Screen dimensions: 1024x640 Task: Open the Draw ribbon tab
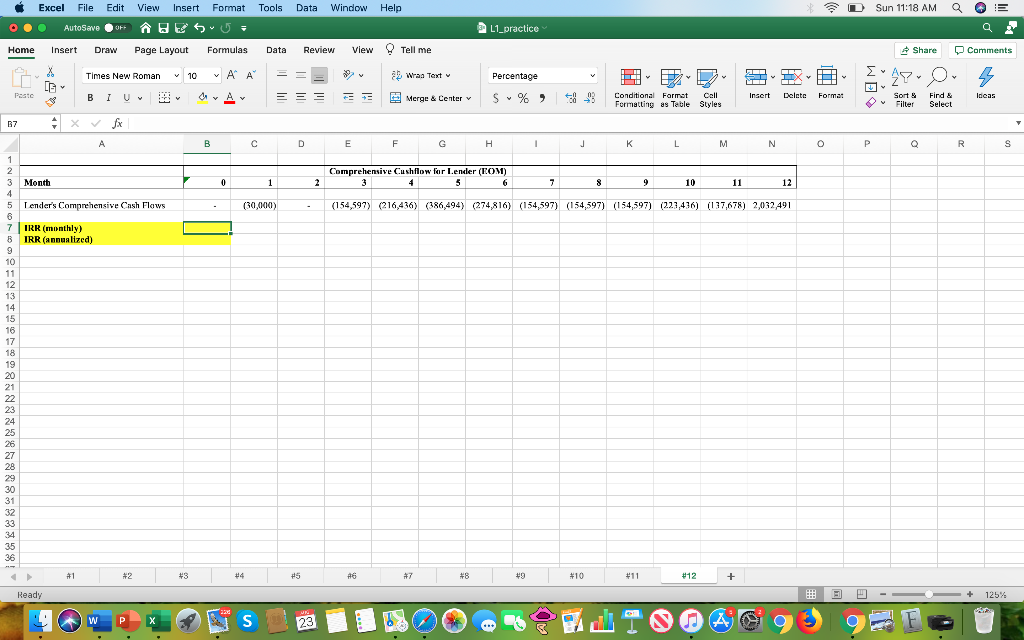tap(106, 50)
